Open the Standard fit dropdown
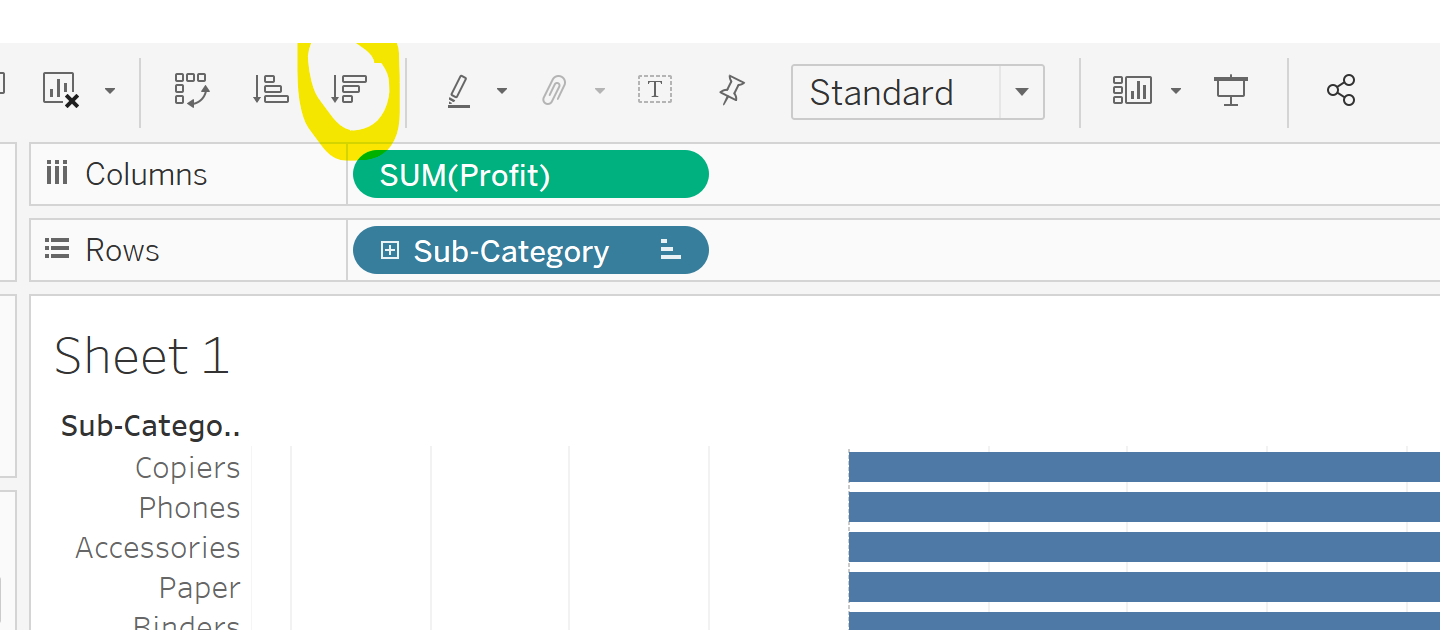 (x=1021, y=92)
